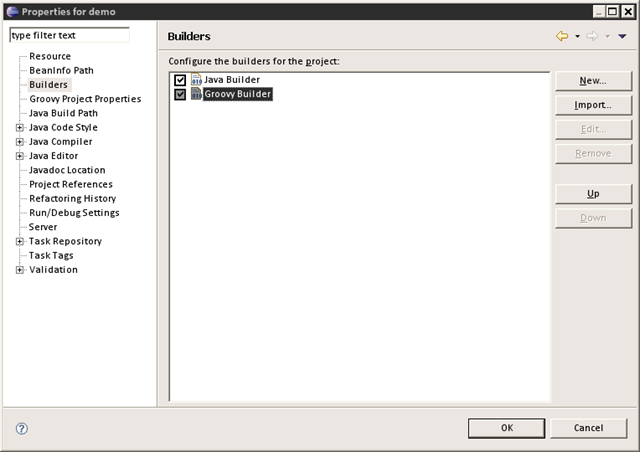Select BeanInfo Path in the tree
The image size is (640, 452).
point(61,70)
